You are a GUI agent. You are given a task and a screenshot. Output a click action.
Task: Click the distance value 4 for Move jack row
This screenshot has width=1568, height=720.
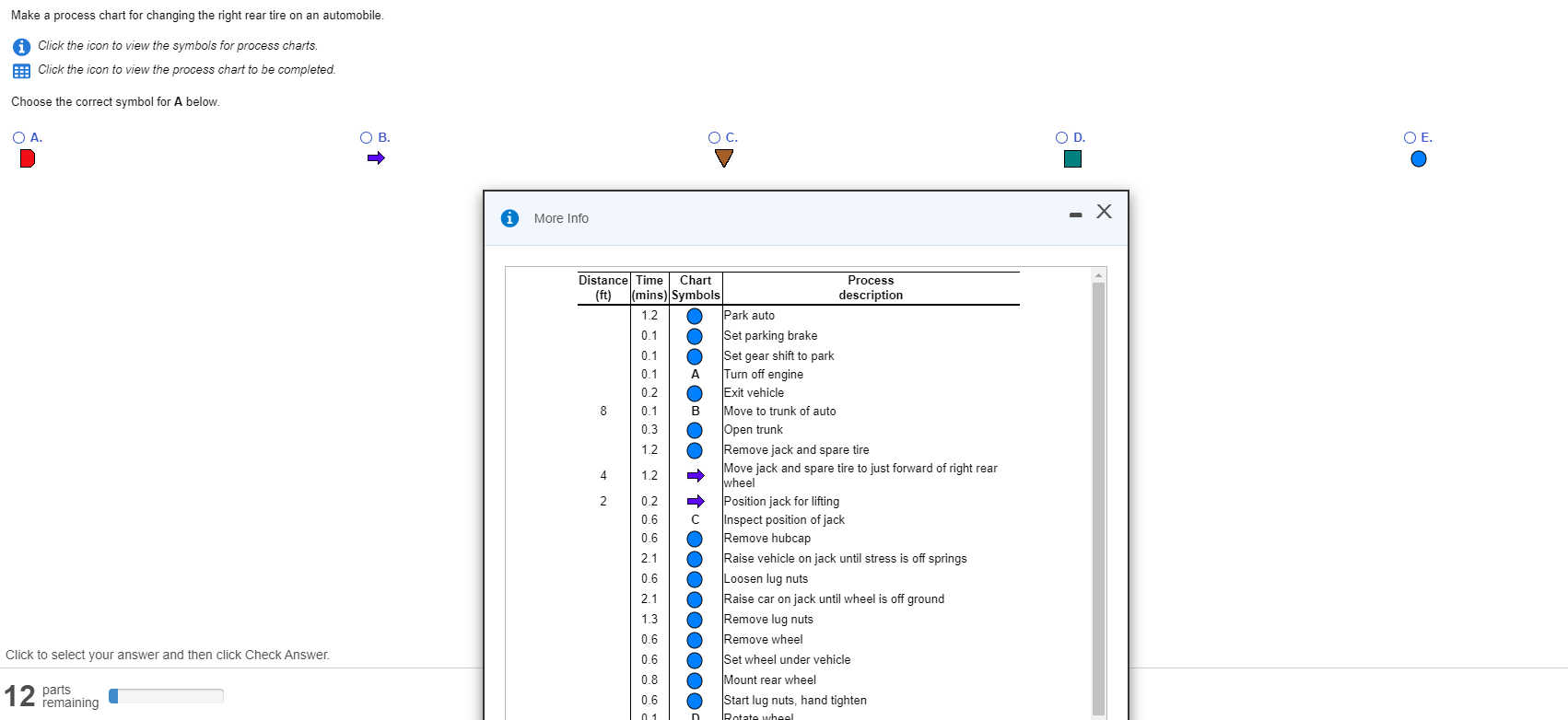[x=603, y=475]
